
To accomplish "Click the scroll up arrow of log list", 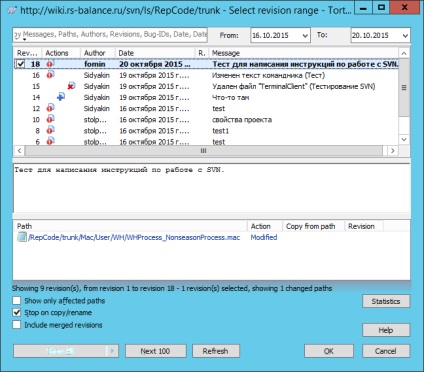I will pyautogui.click(x=404, y=53).
